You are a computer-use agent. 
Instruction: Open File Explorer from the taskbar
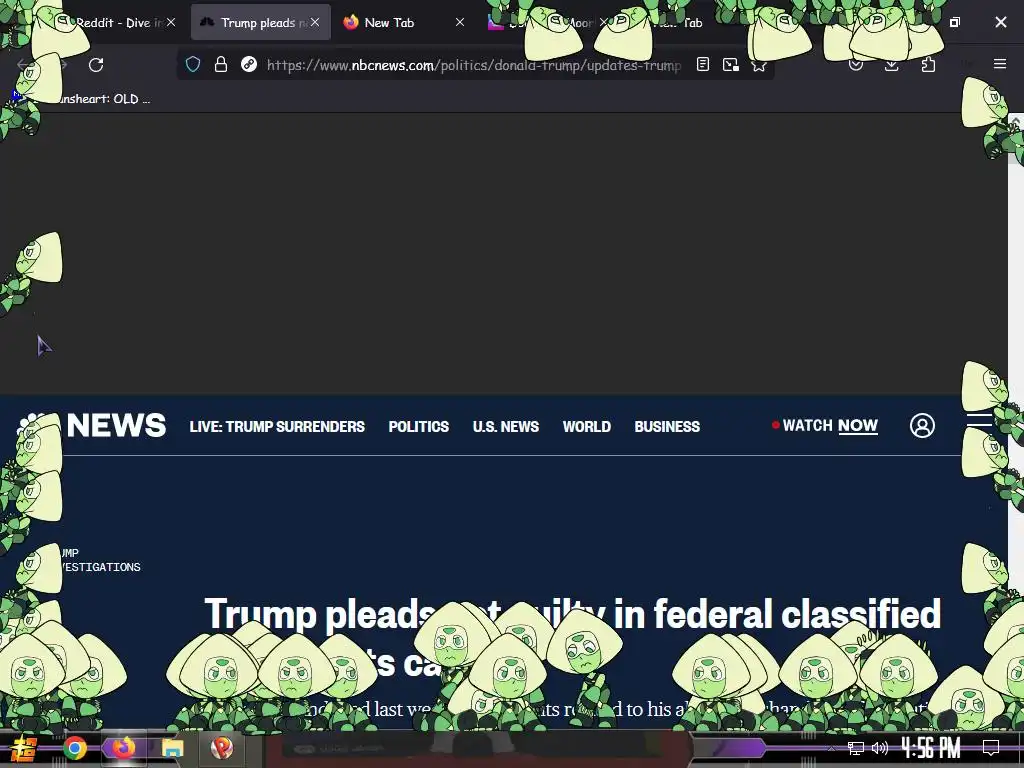[172, 748]
